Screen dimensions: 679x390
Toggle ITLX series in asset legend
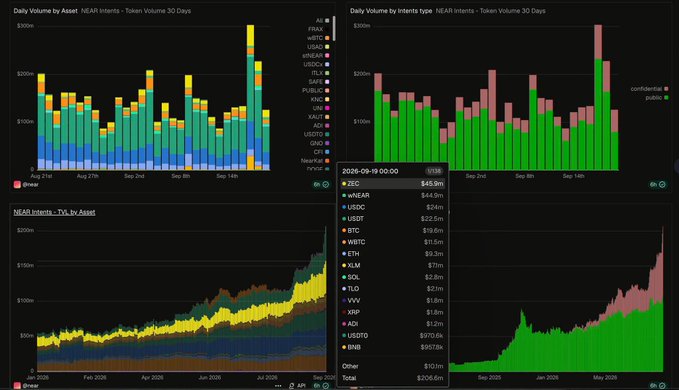pyautogui.click(x=320, y=73)
